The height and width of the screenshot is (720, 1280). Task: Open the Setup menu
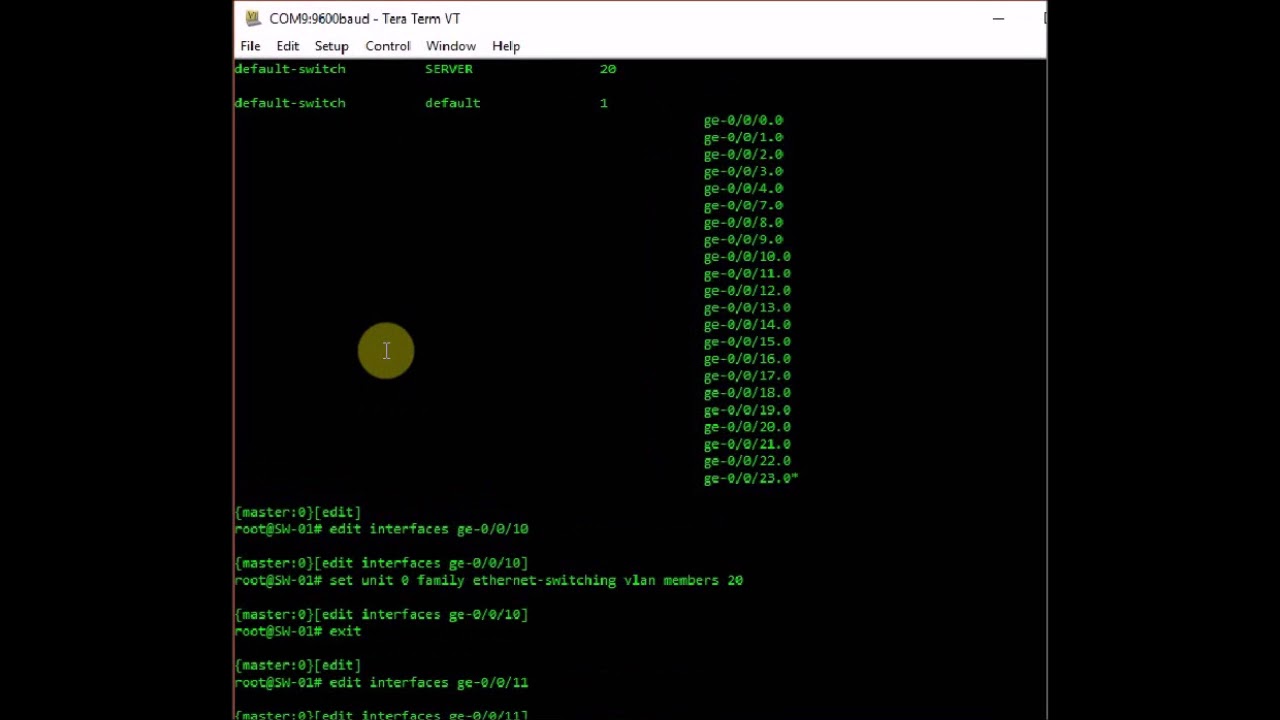point(332,46)
